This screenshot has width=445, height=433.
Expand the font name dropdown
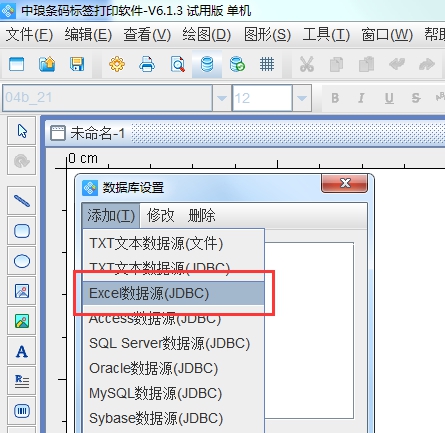pos(222,98)
